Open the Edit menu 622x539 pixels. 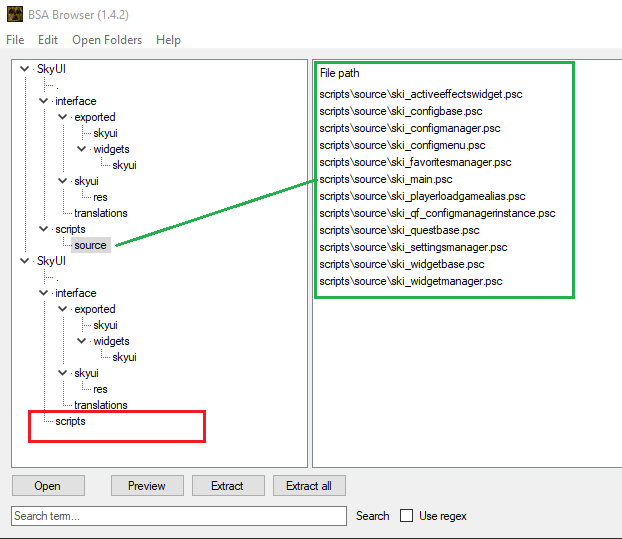point(48,40)
